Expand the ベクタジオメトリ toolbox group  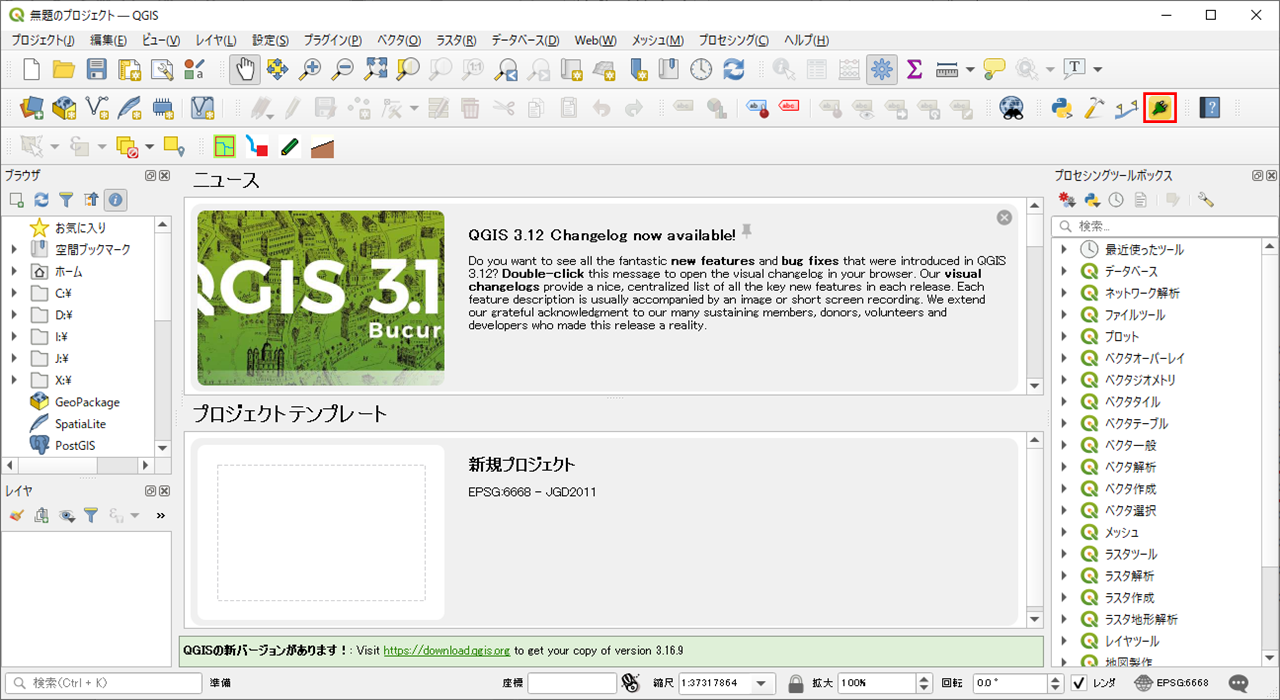[x=1065, y=380]
